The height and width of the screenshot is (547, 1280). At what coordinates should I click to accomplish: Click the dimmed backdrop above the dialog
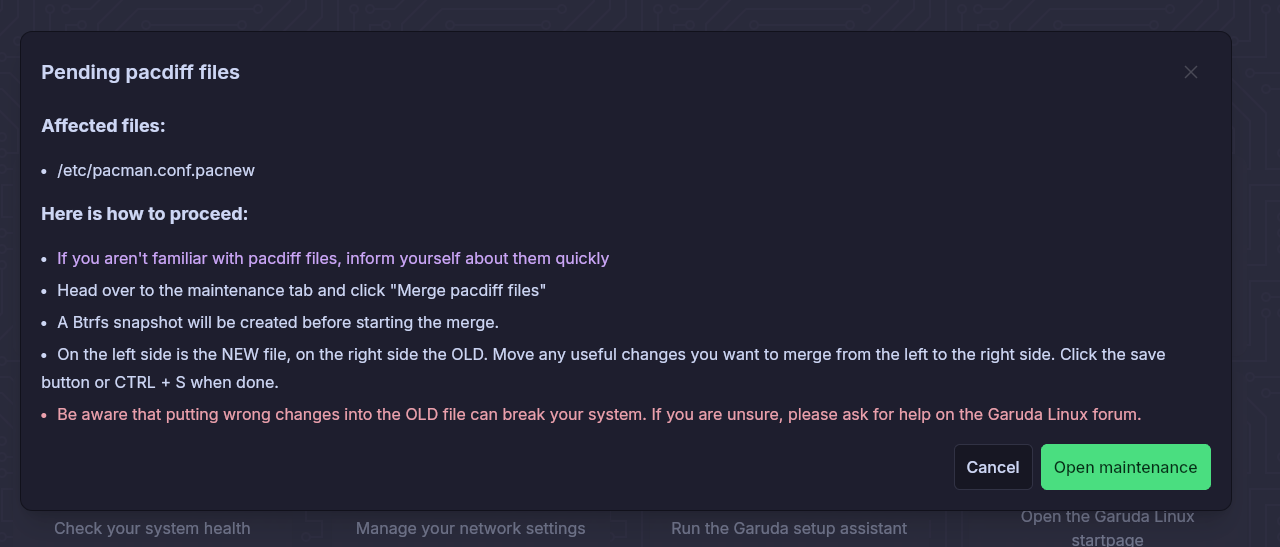pos(640,14)
